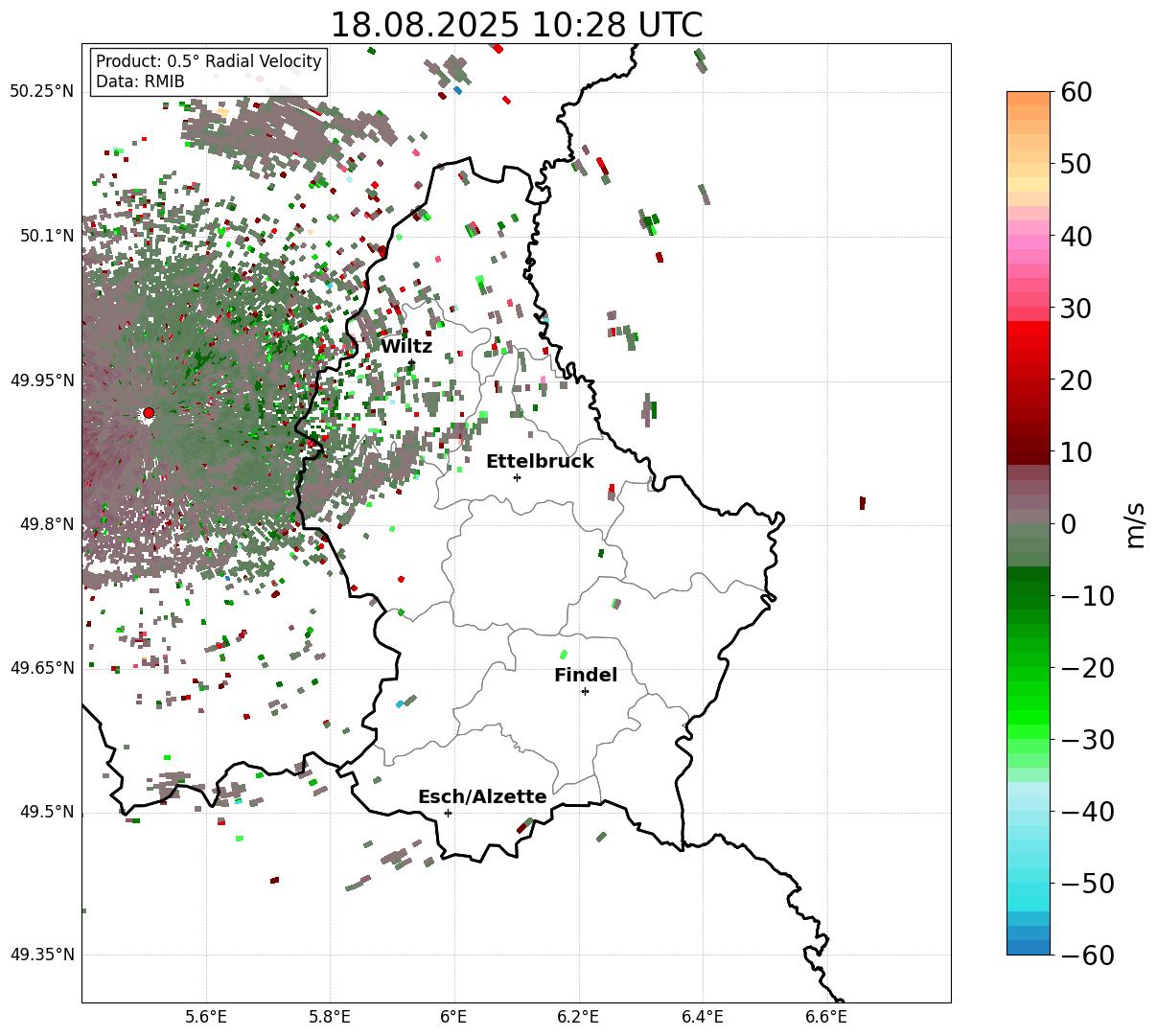Screen dimensions: 1157x1036
Task: Click the −50 tick label on colorbar
Action: (1087, 883)
